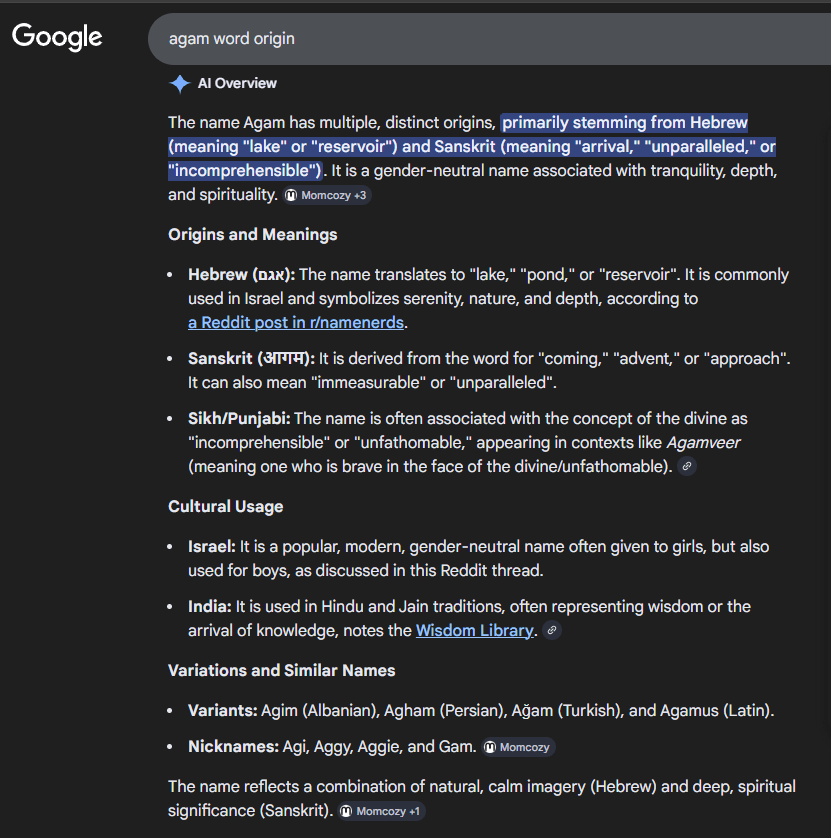Click the link icon beside Wisdom Library
831x838 pixels.
551,631
